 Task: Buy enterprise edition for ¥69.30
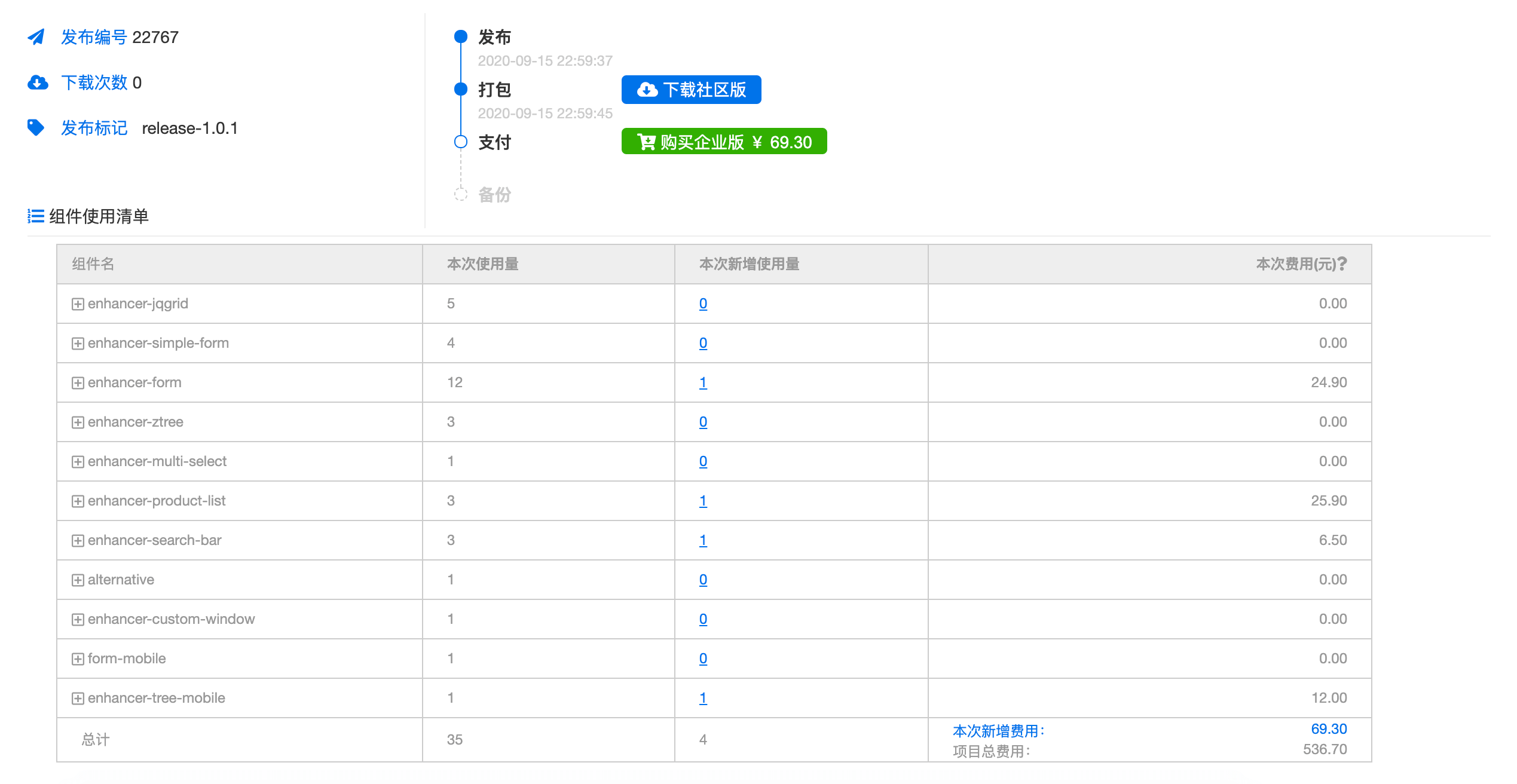pyautogui.click(x=724, y=142)
